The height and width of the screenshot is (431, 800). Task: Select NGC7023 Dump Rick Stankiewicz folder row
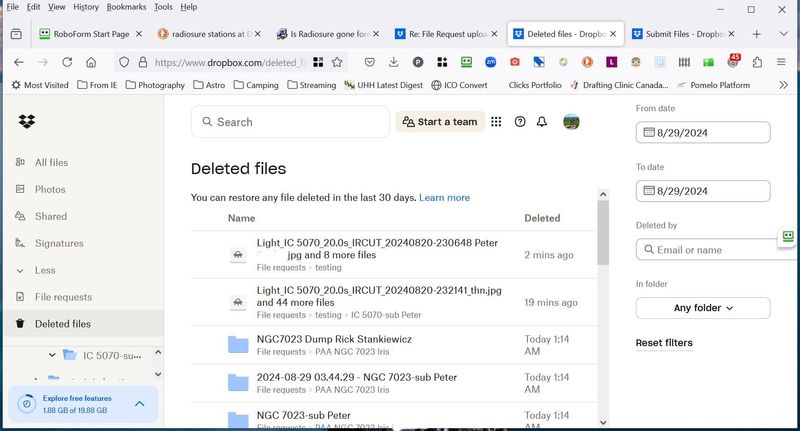pos(394,345)
